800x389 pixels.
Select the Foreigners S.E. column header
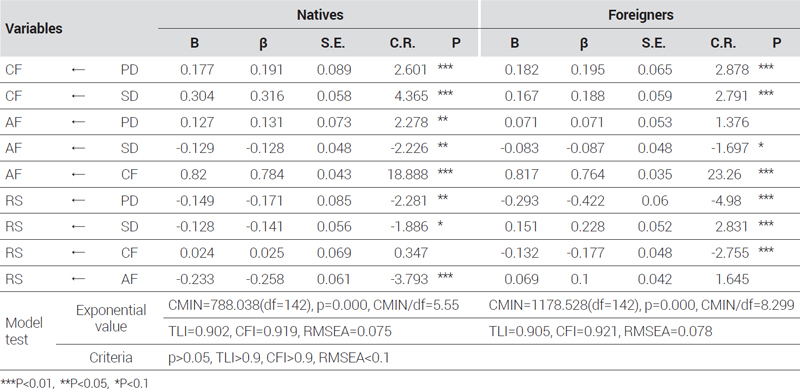coord(654,44)
